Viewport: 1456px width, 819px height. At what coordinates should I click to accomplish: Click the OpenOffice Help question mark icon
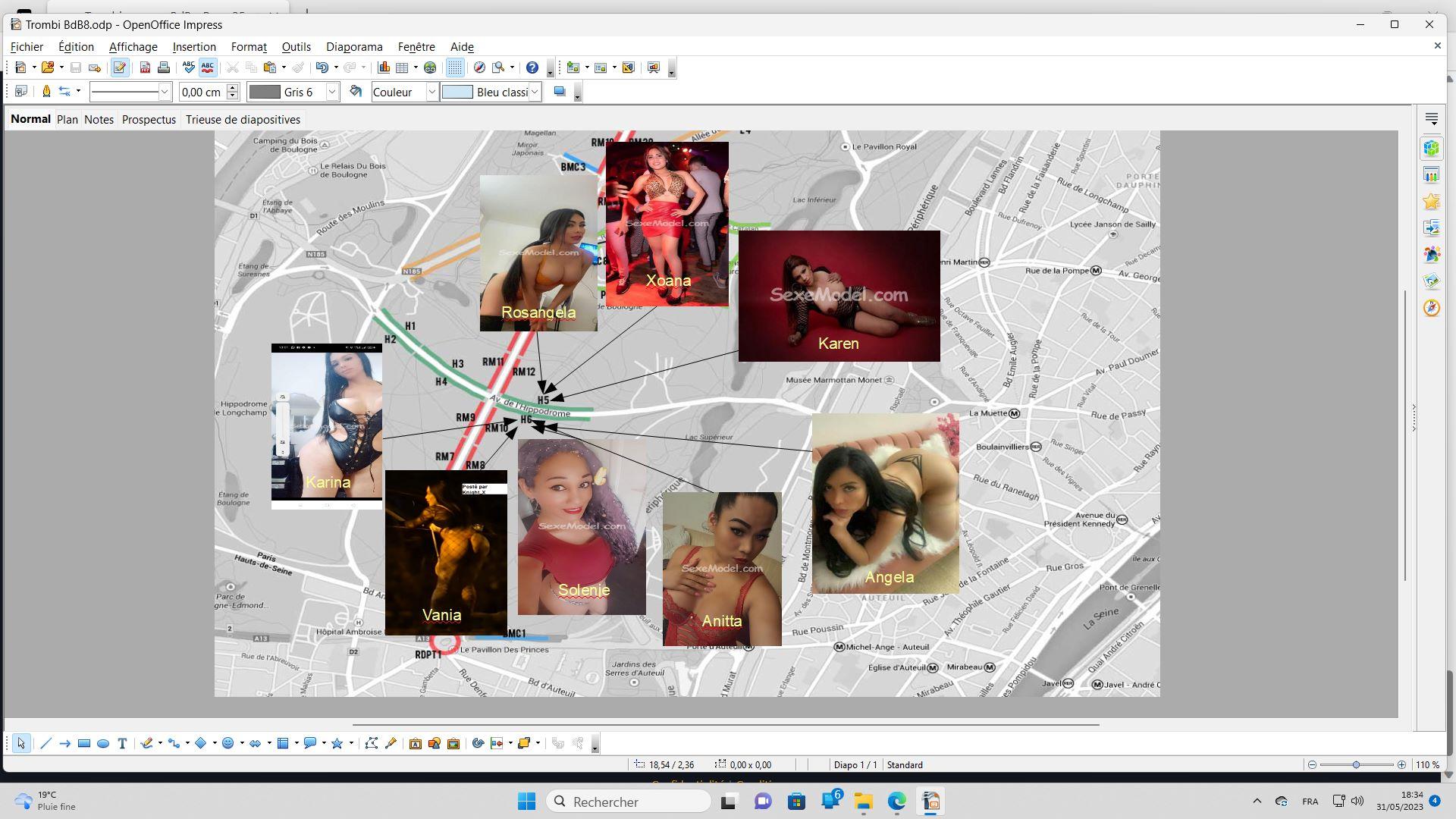tap(532, 67)
